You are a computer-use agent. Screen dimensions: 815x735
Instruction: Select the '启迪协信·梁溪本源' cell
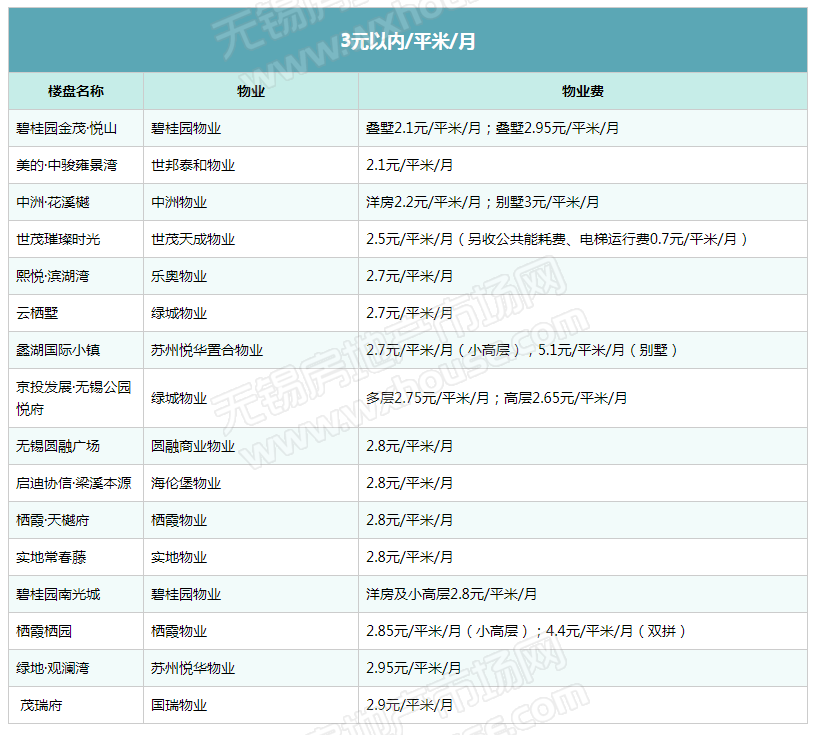(76, 483)
